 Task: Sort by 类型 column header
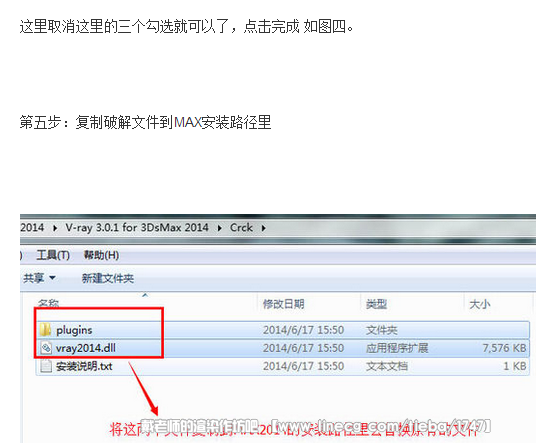pos(376,304)
